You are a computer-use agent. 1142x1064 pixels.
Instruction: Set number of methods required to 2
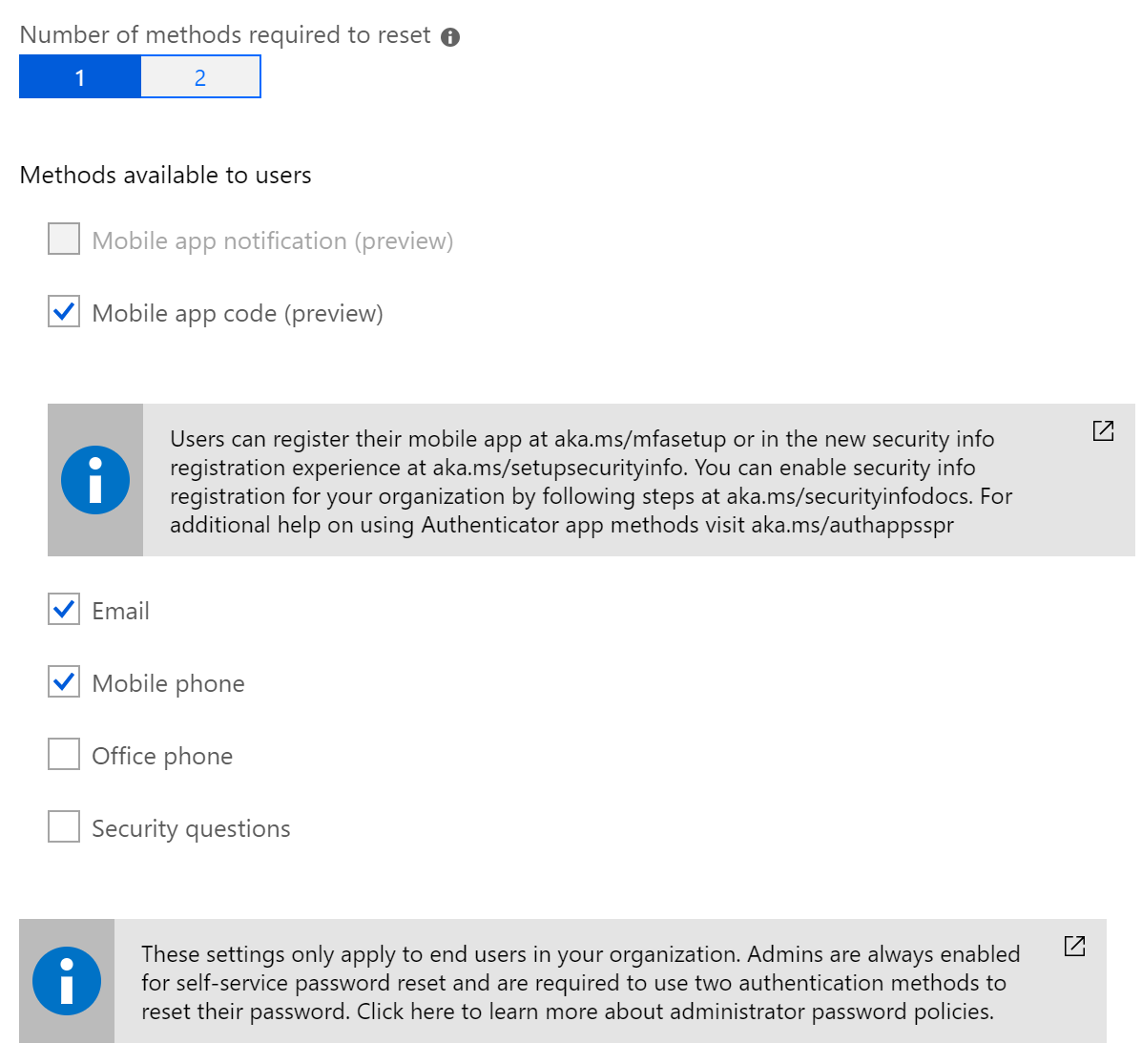pyautogui.click(x=200, y=77)
